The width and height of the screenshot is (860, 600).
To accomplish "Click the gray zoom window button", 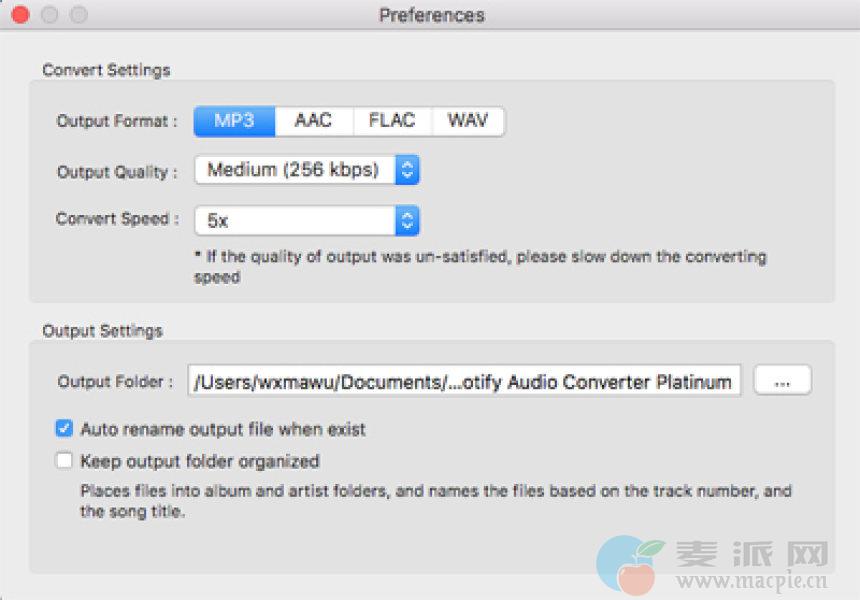I will pos(78,15).
